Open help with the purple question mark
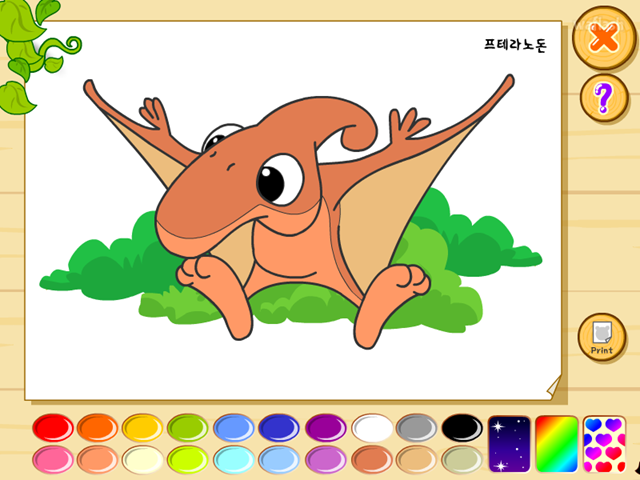 point(604,98)
